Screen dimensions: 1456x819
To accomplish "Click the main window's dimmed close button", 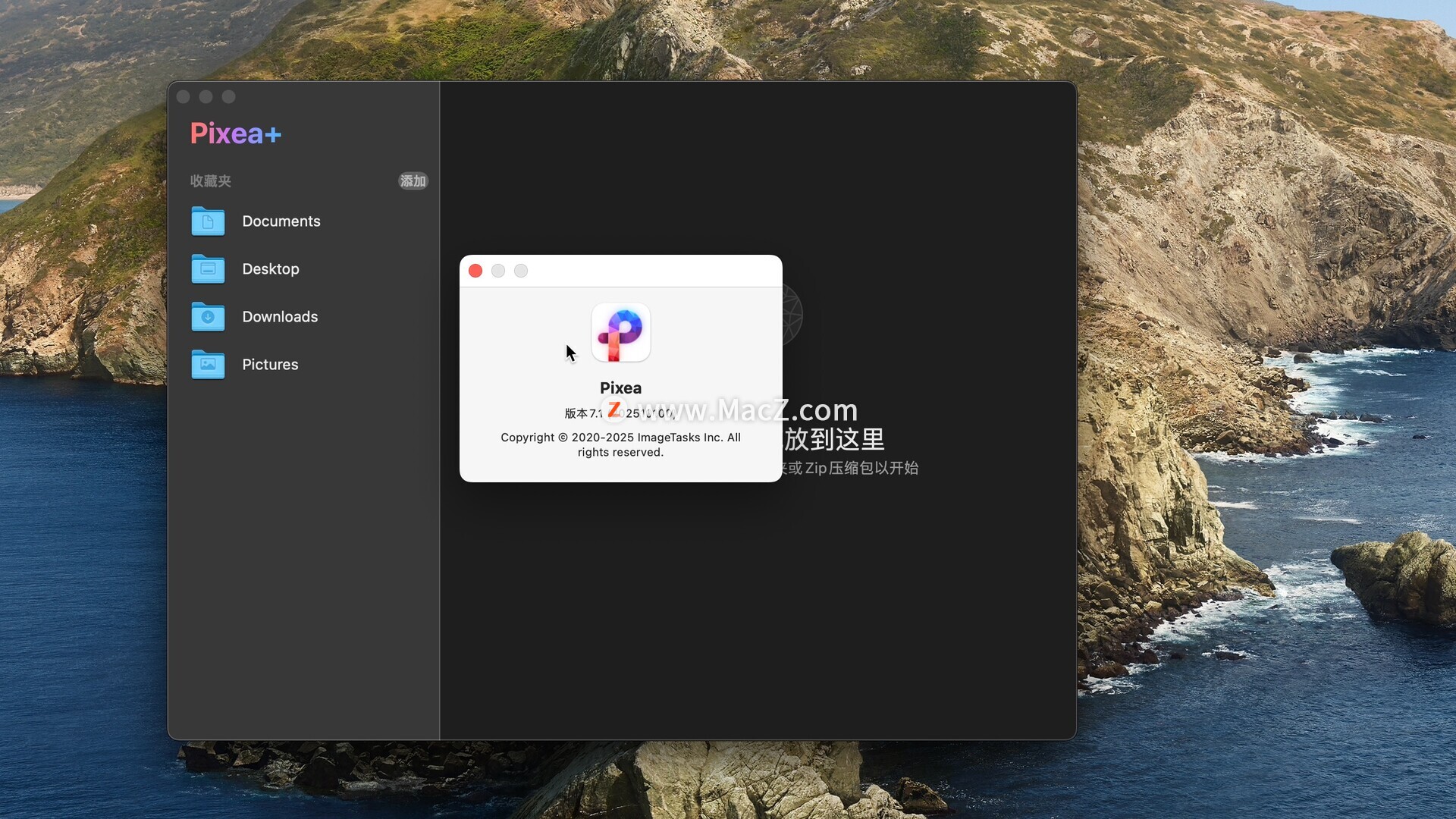I will [x=183, y=97].
